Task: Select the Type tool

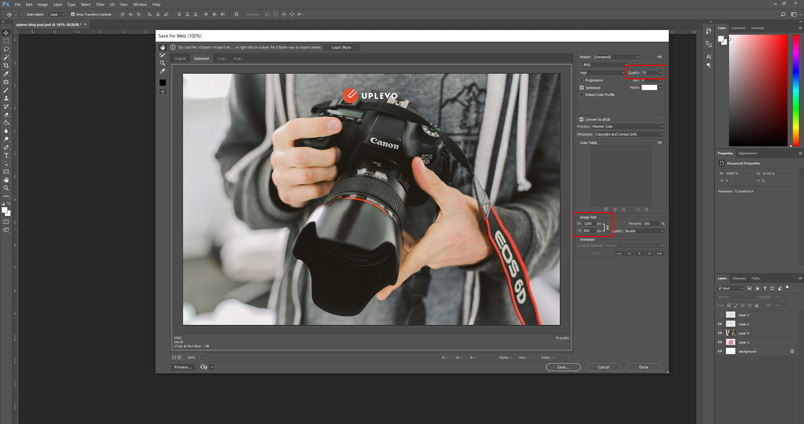Action: (6, 155)
